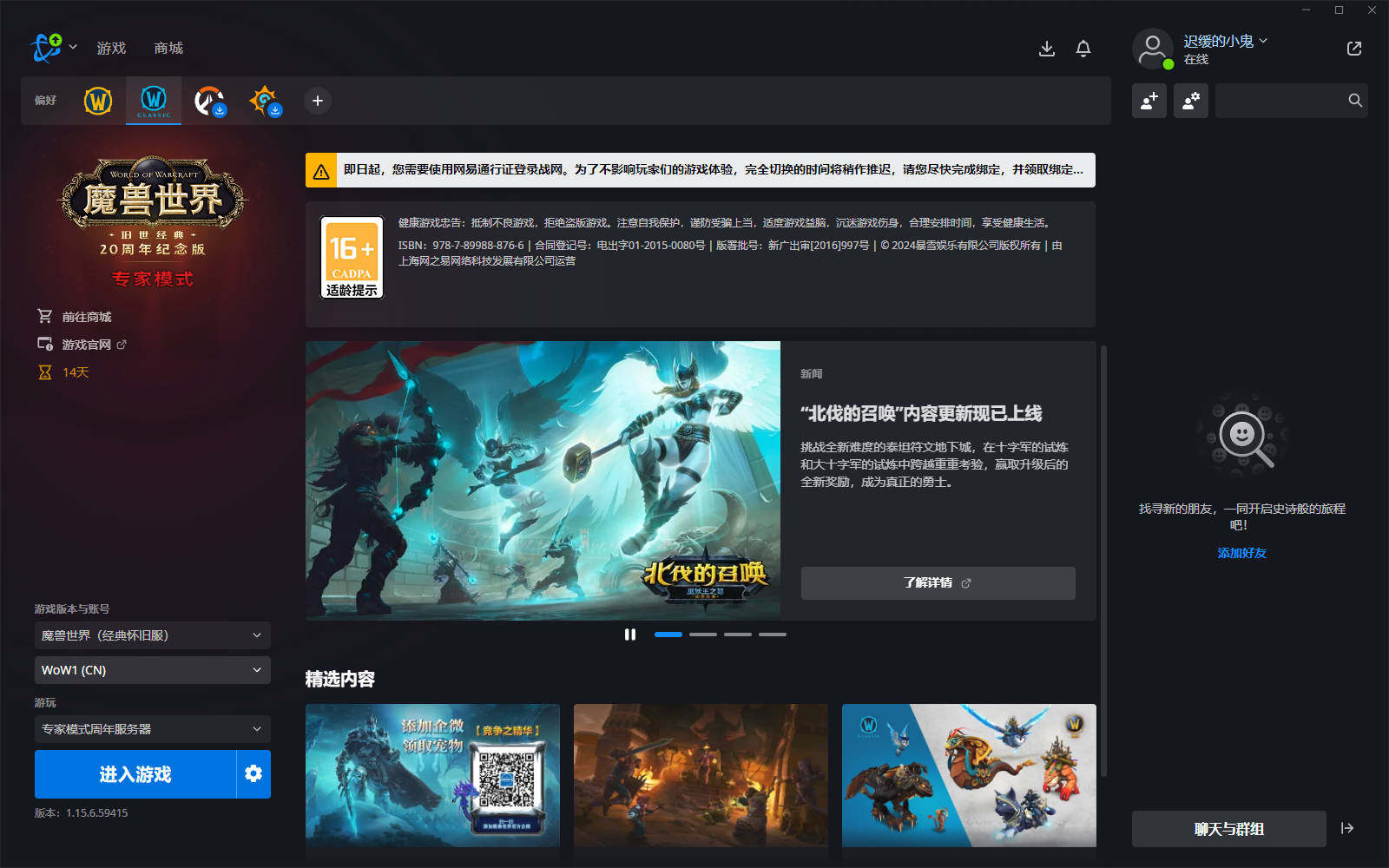Open the 商城 menu
Viewport: 1389px width, 868px height.
tap(168, 48)
